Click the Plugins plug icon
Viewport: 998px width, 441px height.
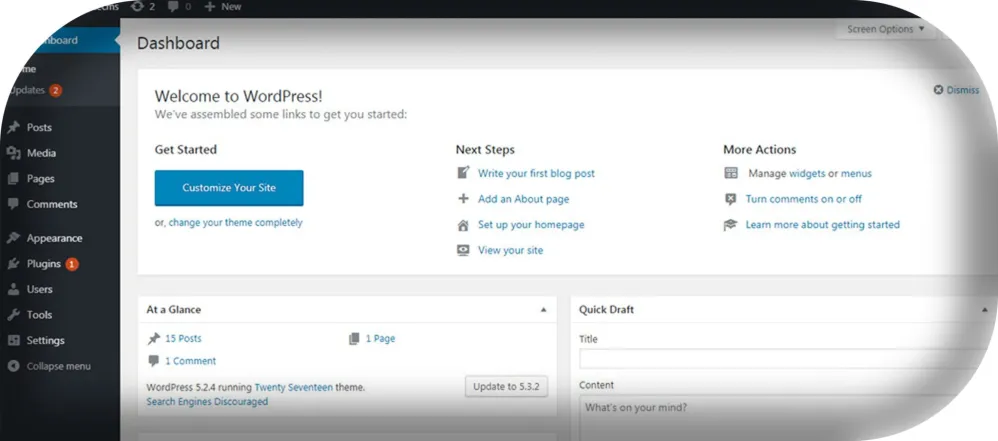[13, 264]
